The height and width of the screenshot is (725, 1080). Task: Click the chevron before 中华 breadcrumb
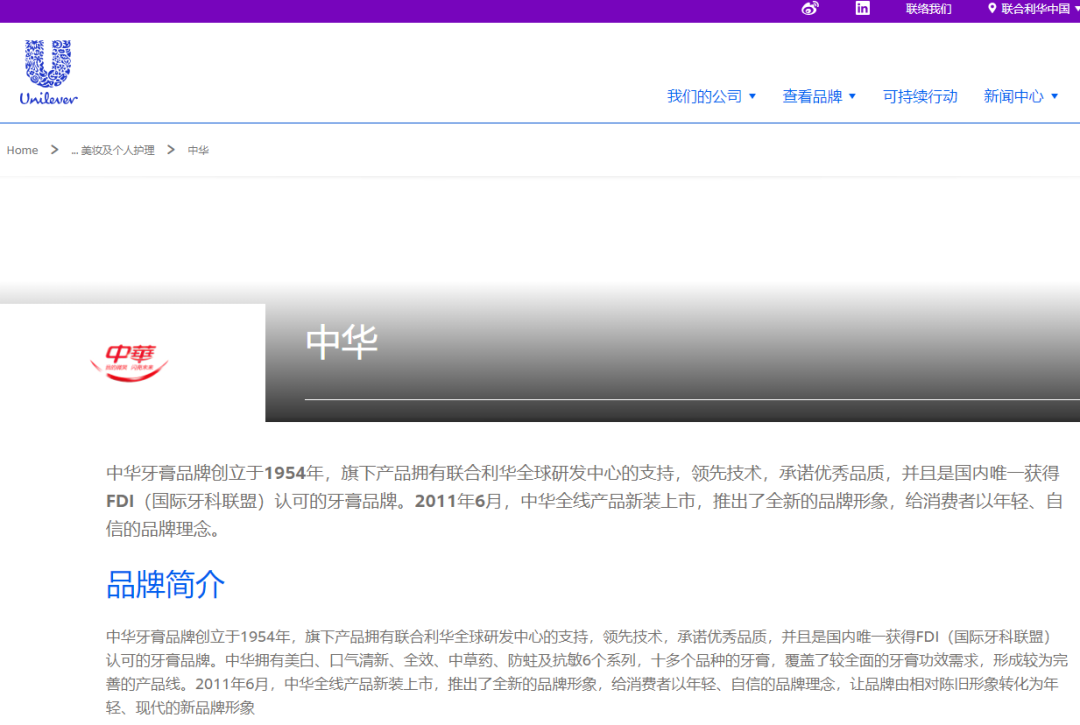pos(172,149)
